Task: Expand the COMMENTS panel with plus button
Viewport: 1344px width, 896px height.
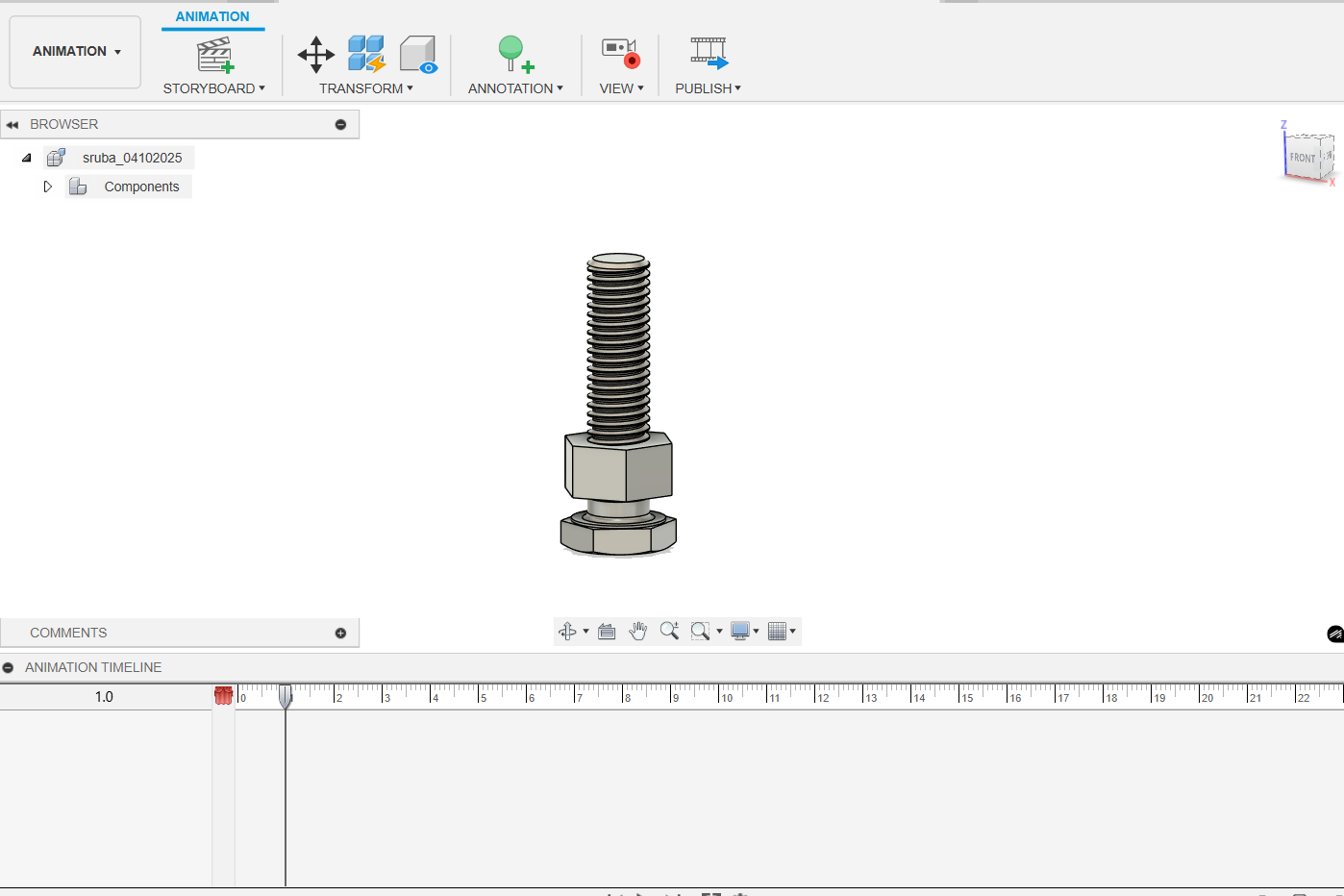Action: click(x=340, y=633)
